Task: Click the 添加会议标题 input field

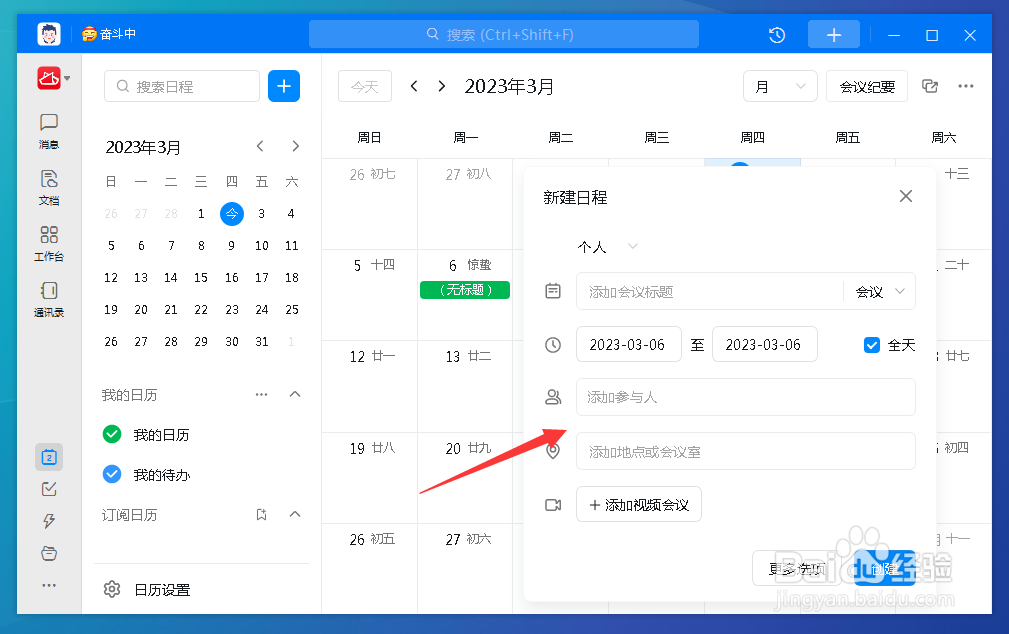Action: (710, 292)
